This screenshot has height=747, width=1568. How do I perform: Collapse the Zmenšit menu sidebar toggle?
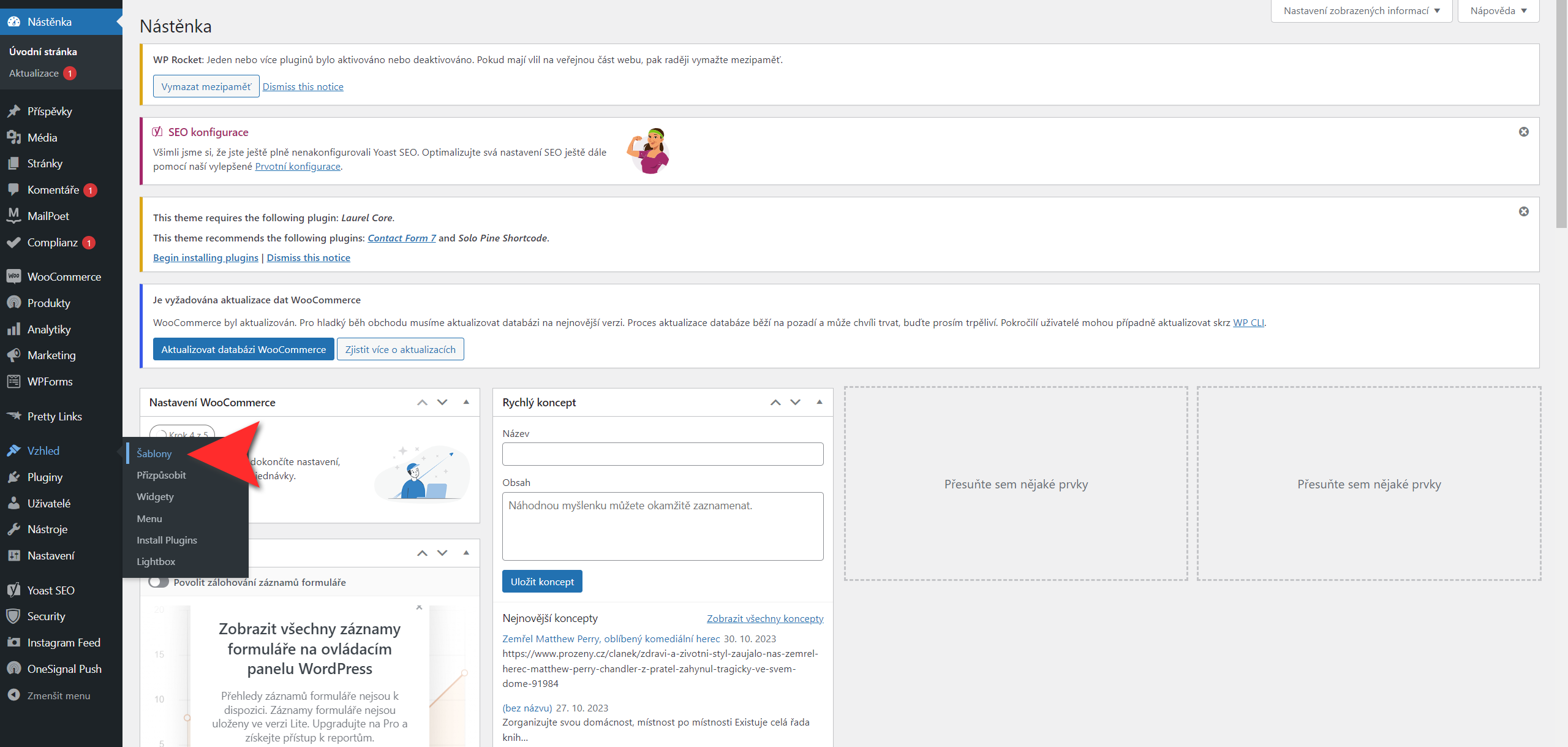(13, 695)
